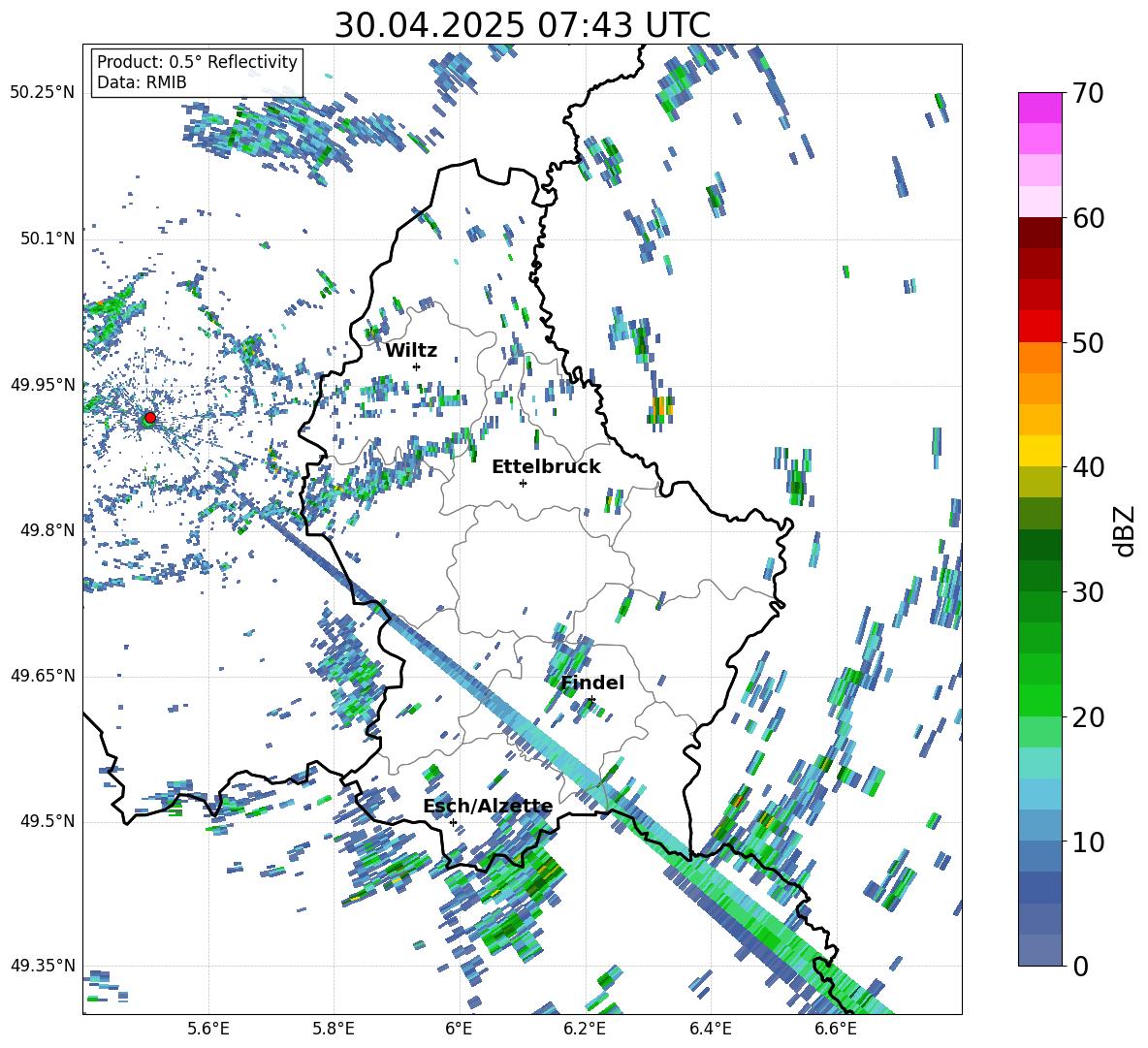Click the 49.65°N latitude label
Viewport: 1148px width, 1048px height.
pyautogui.click(x=43, y=676)
